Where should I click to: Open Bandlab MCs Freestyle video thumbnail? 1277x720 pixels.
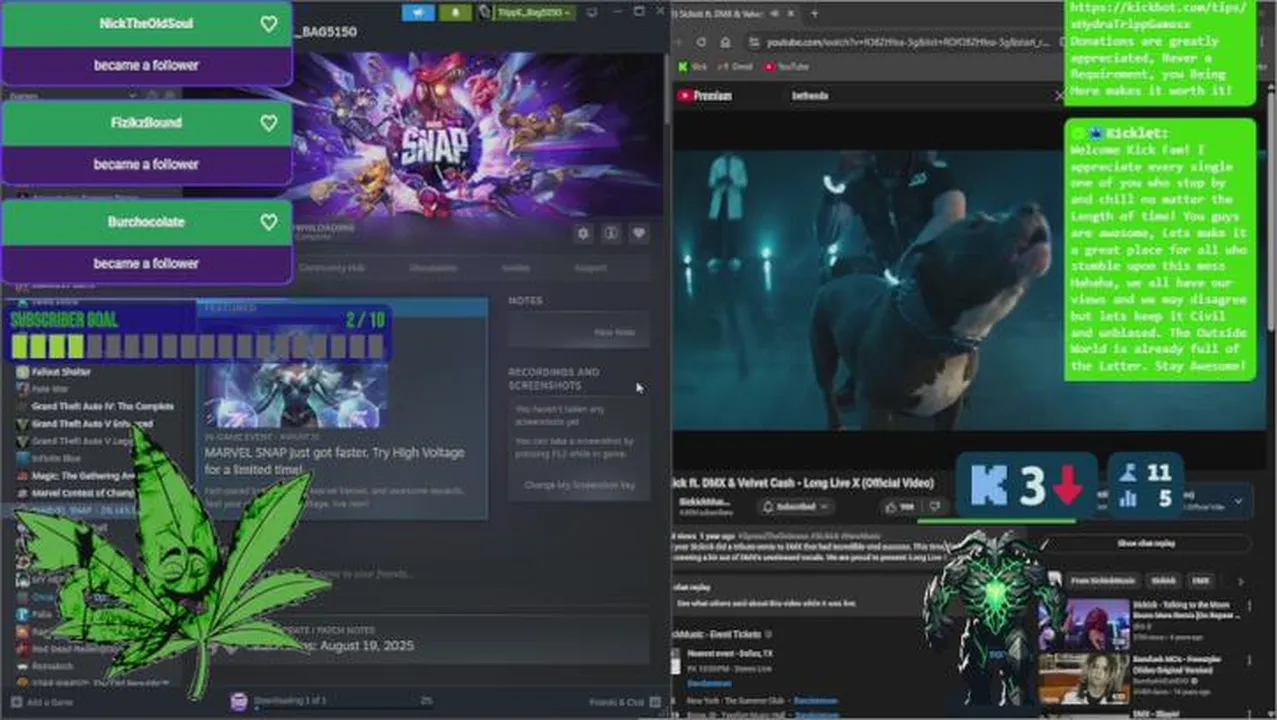(1085, 679)
